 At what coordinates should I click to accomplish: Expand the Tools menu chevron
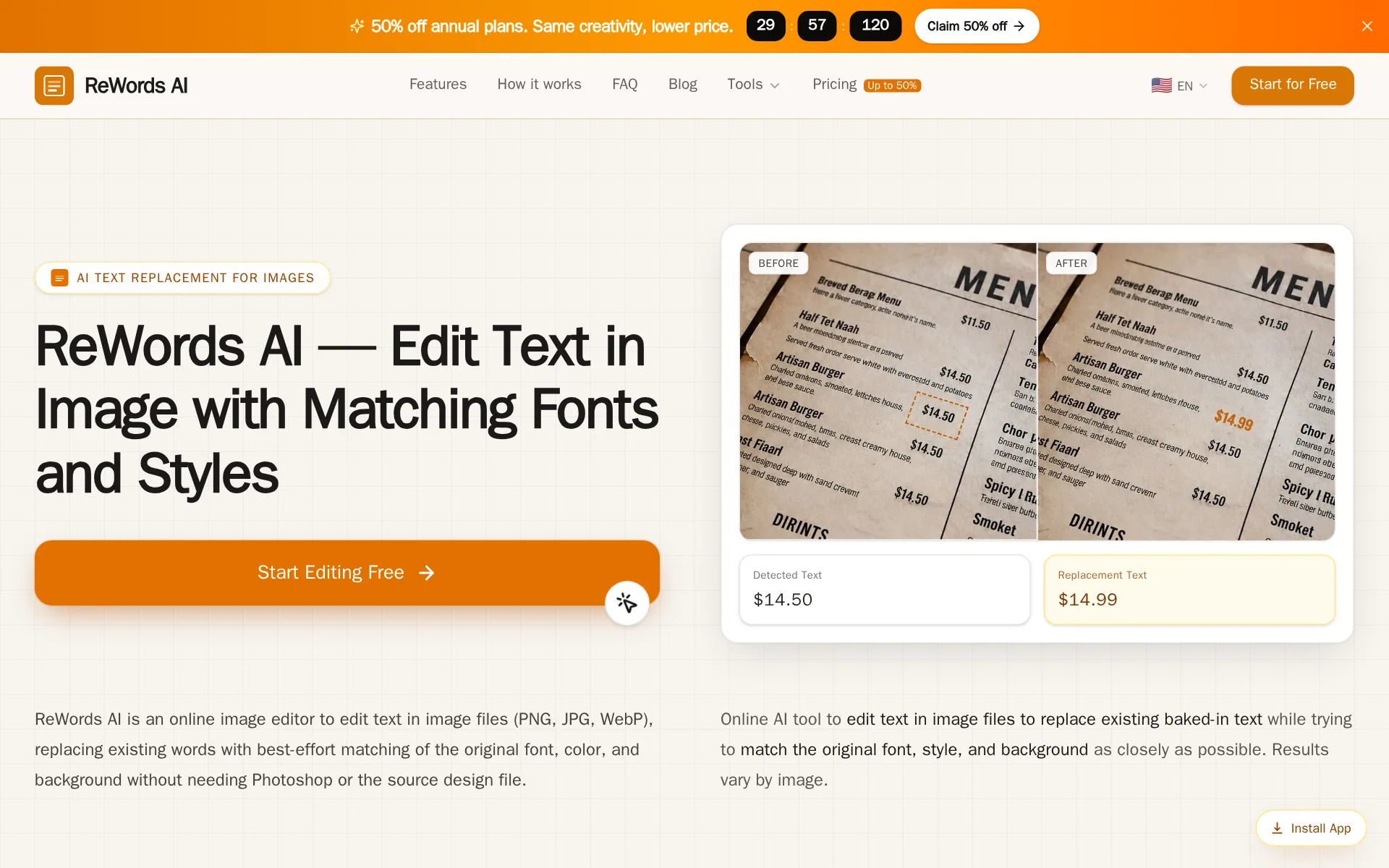pos(775,85)
